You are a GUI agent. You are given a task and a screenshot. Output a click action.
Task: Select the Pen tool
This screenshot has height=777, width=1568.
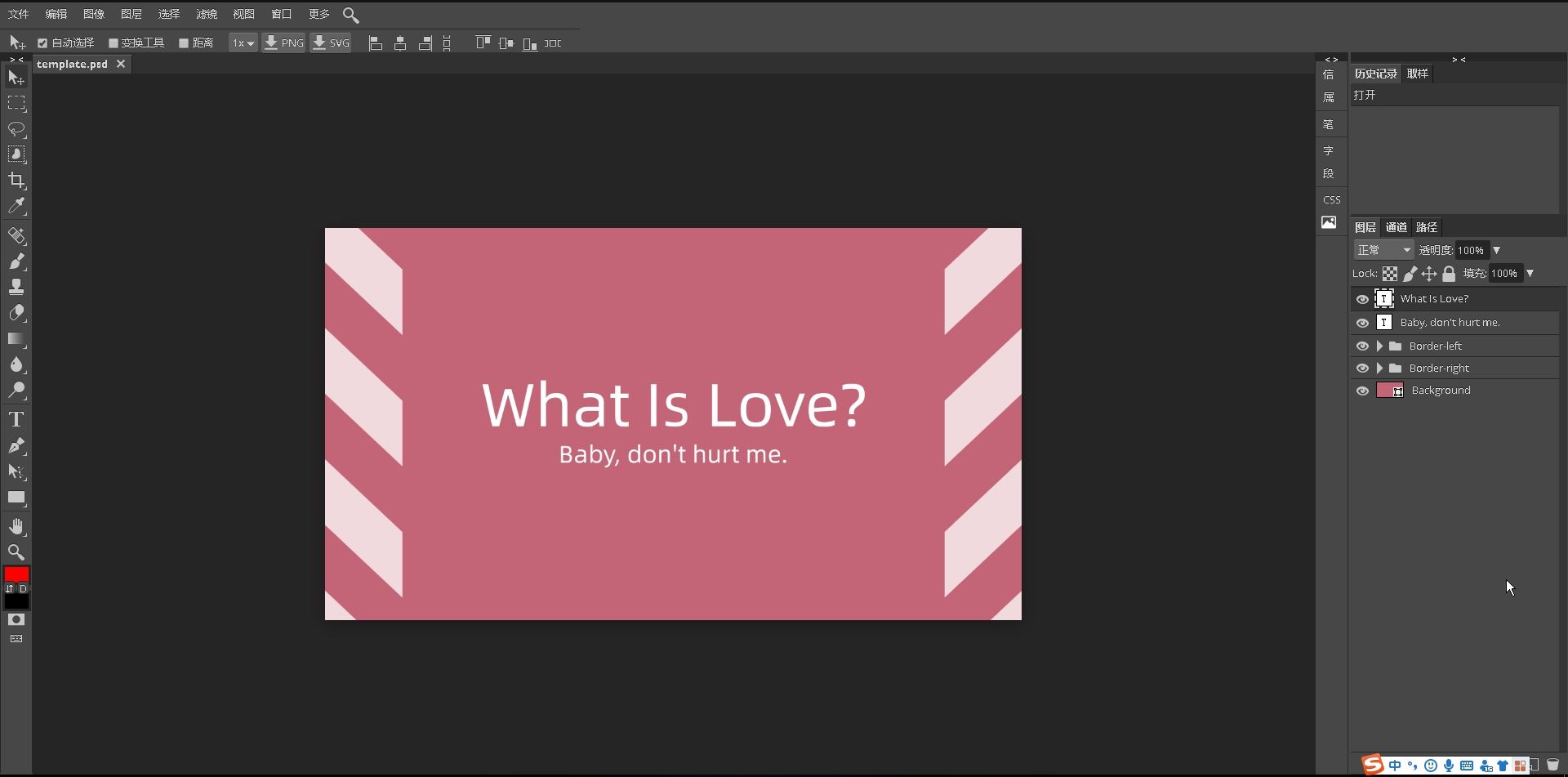pyautogui.click(x=16, y=446)
